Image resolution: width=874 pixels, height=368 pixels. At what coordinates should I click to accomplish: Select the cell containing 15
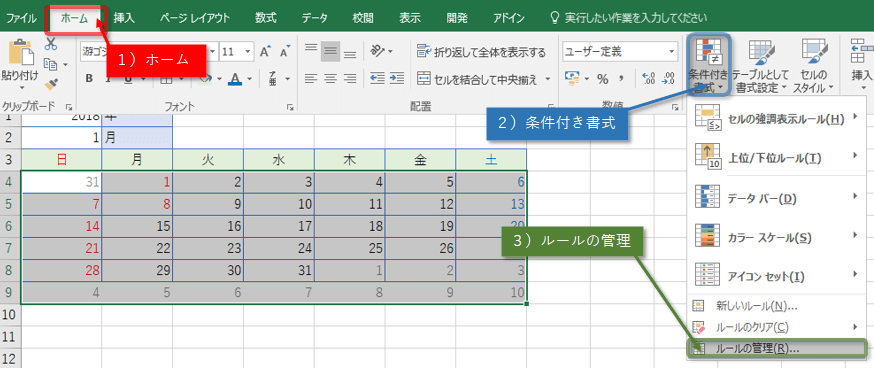(x=137, y=226)
